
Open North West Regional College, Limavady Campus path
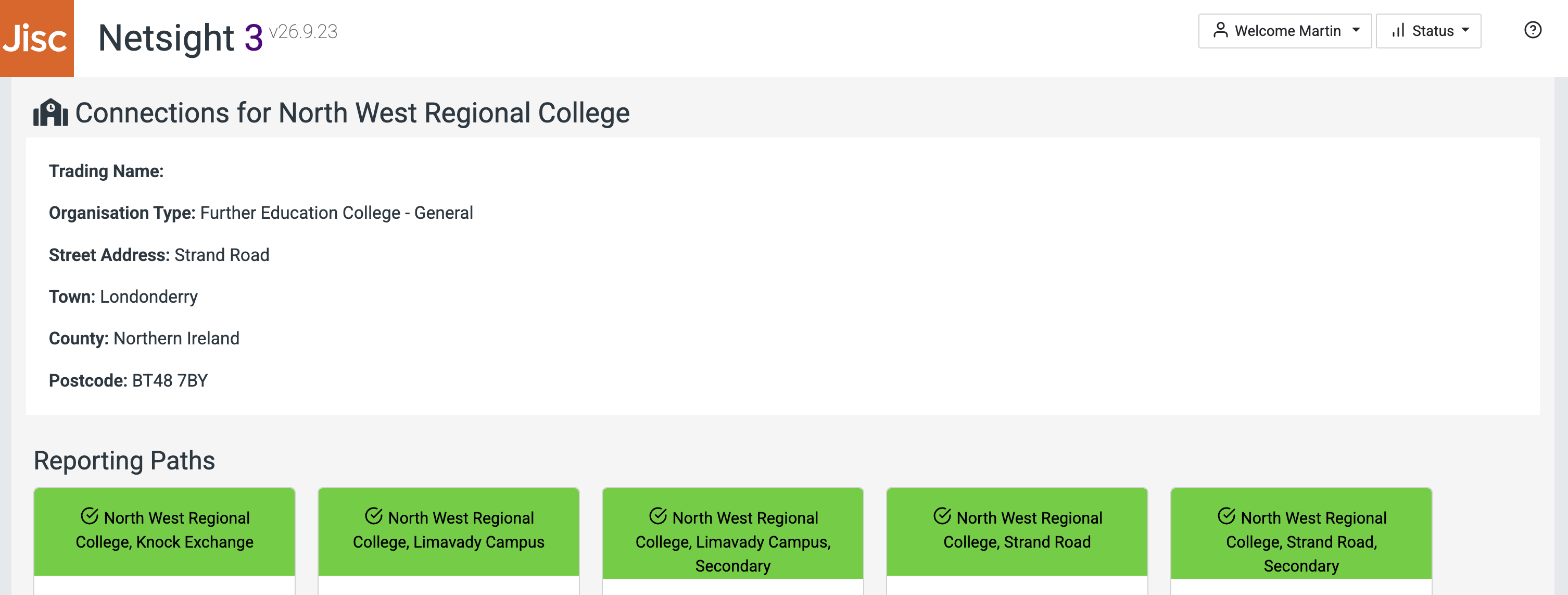click(449, 530)
